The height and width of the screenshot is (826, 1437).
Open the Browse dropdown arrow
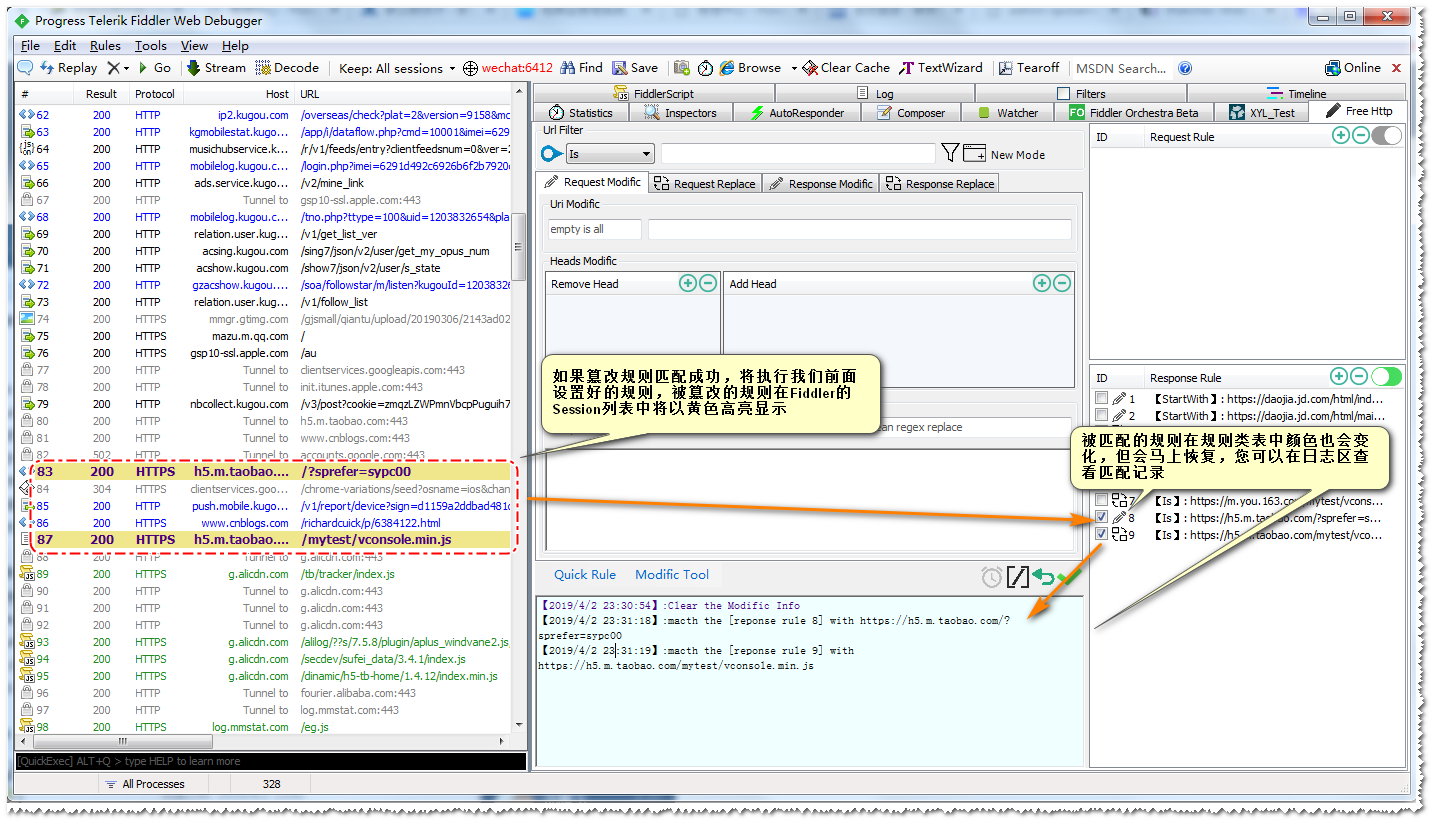[794, 69]
